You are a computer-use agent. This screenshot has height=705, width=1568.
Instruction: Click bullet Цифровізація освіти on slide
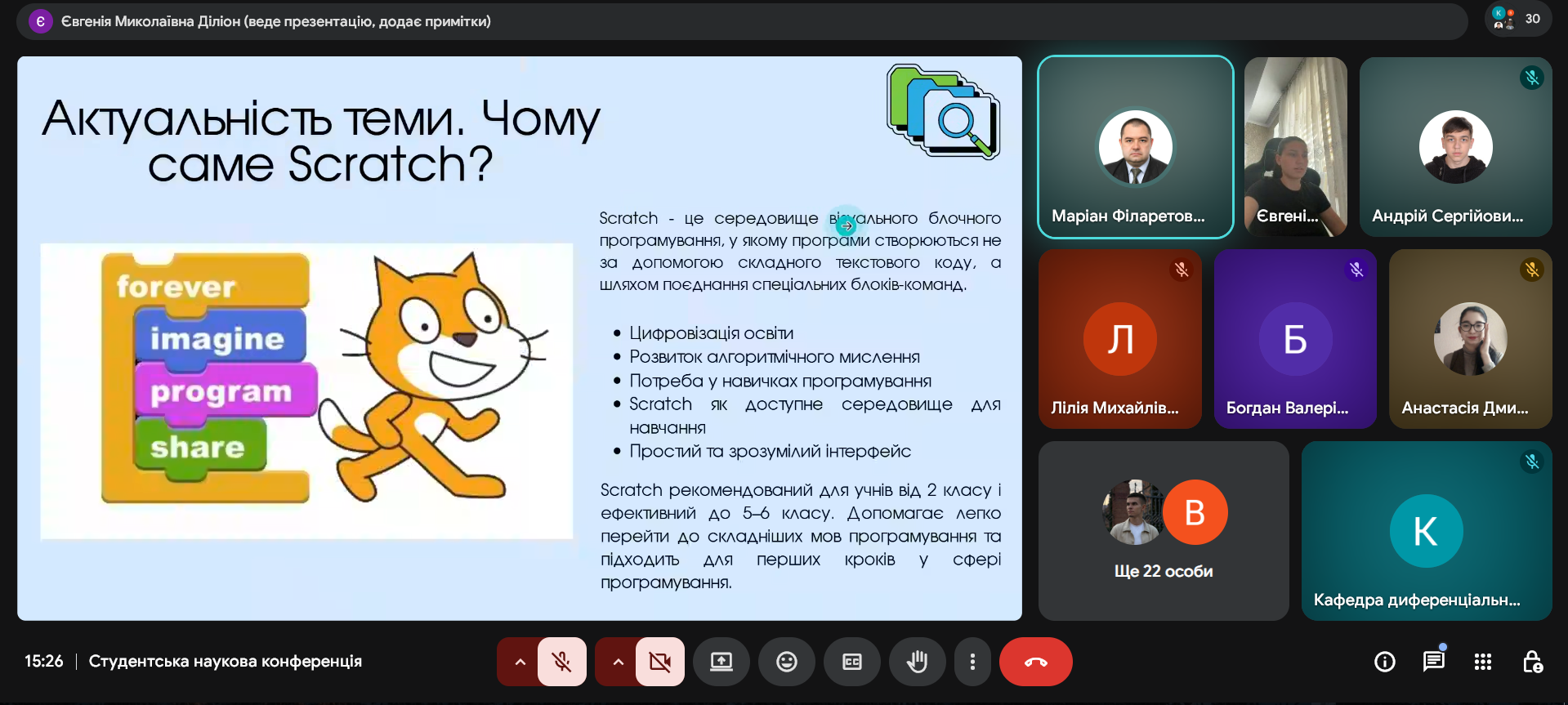point(712,333)
